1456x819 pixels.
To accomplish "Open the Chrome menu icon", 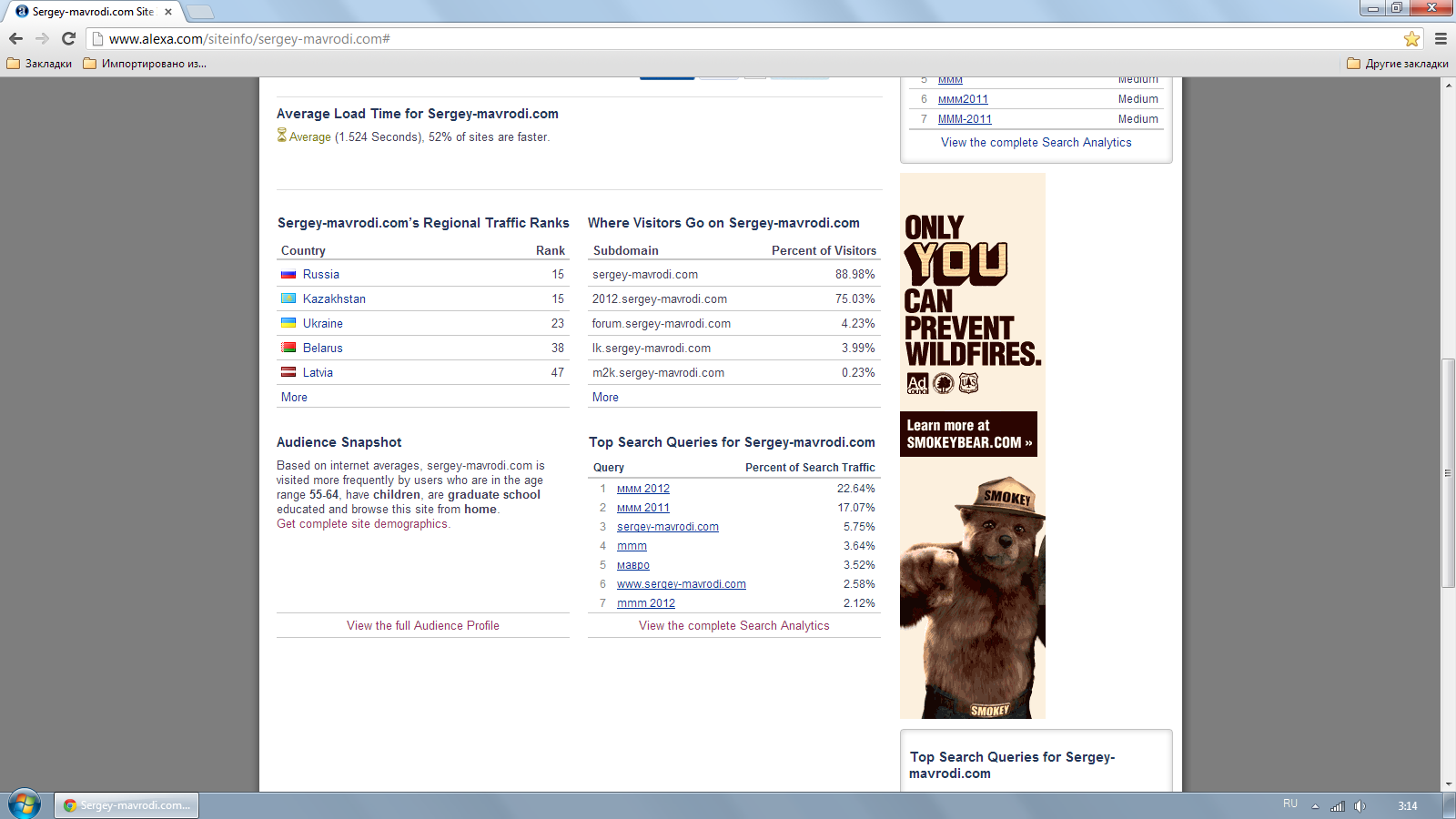I will point(1441,38).
